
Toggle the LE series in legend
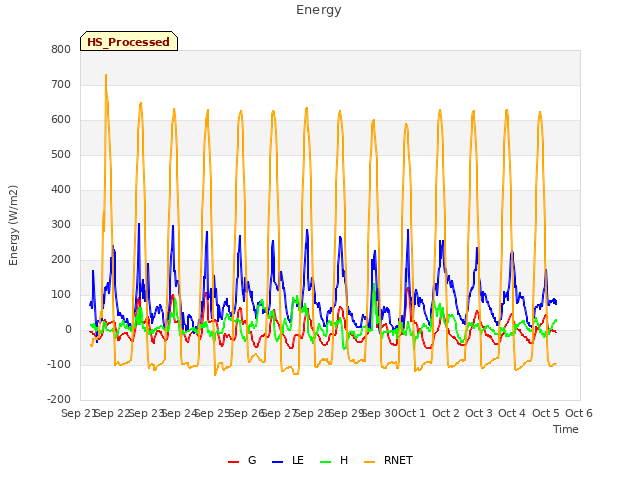click(288, 460)
